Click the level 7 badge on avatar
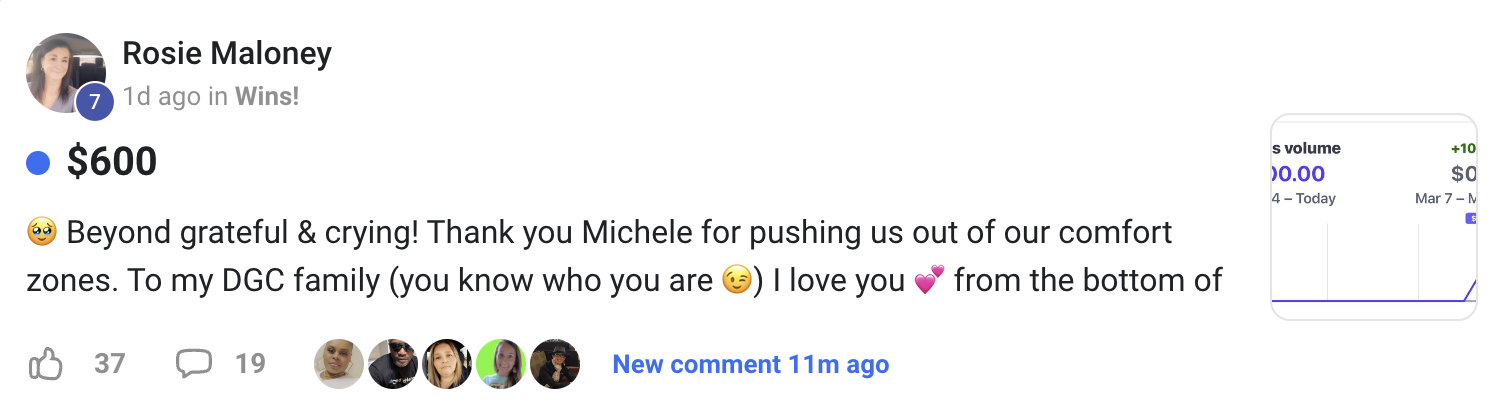Viewport: 1502px width, 400px height. tap(94, 101)
